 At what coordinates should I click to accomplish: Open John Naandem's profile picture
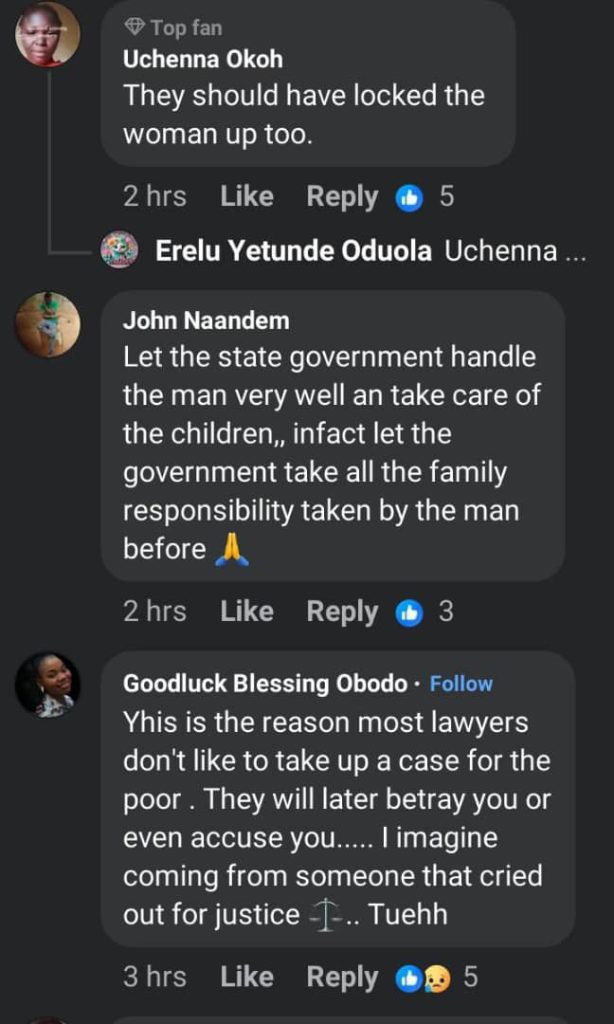(x=47, y=324)
